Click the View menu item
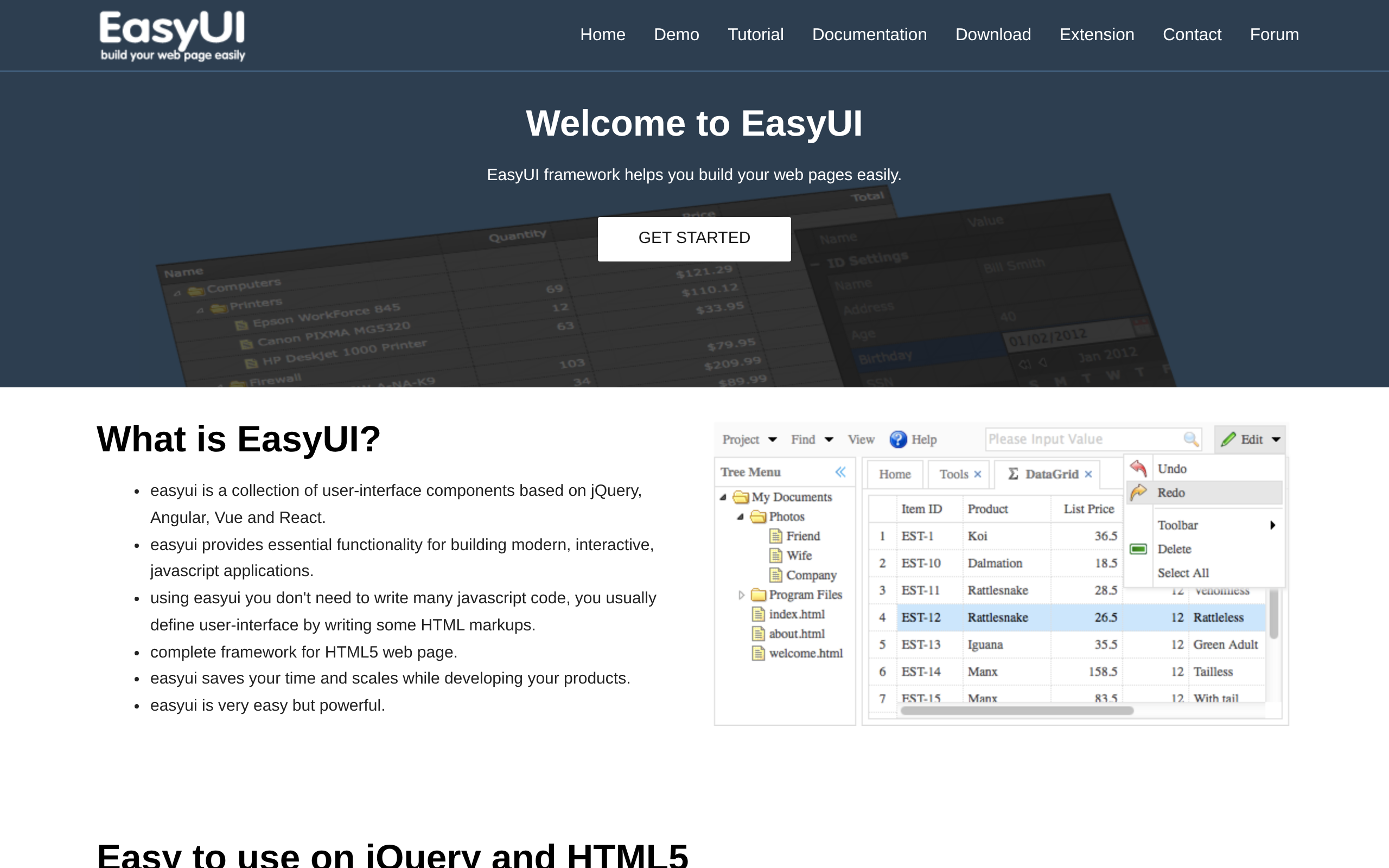 coord(861,439)
